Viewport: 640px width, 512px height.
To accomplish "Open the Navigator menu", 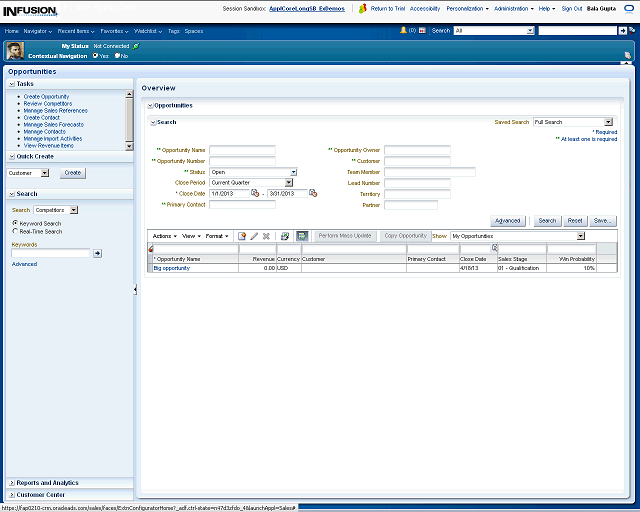I will 38,31.
